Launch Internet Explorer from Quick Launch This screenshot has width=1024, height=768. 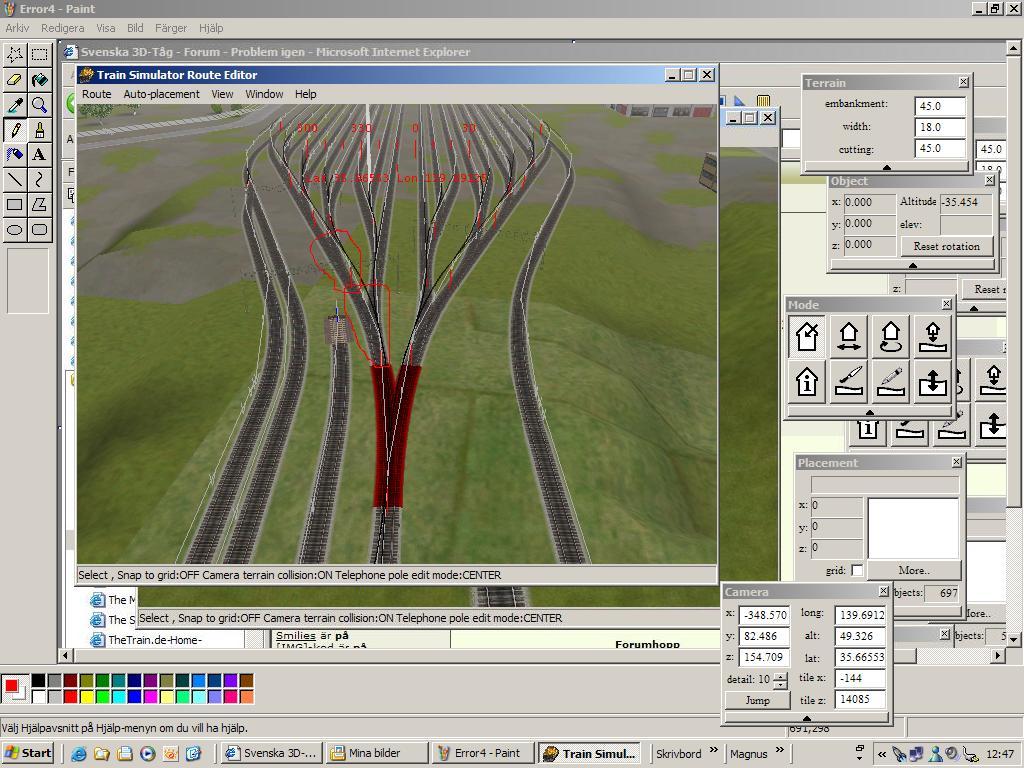78,754
